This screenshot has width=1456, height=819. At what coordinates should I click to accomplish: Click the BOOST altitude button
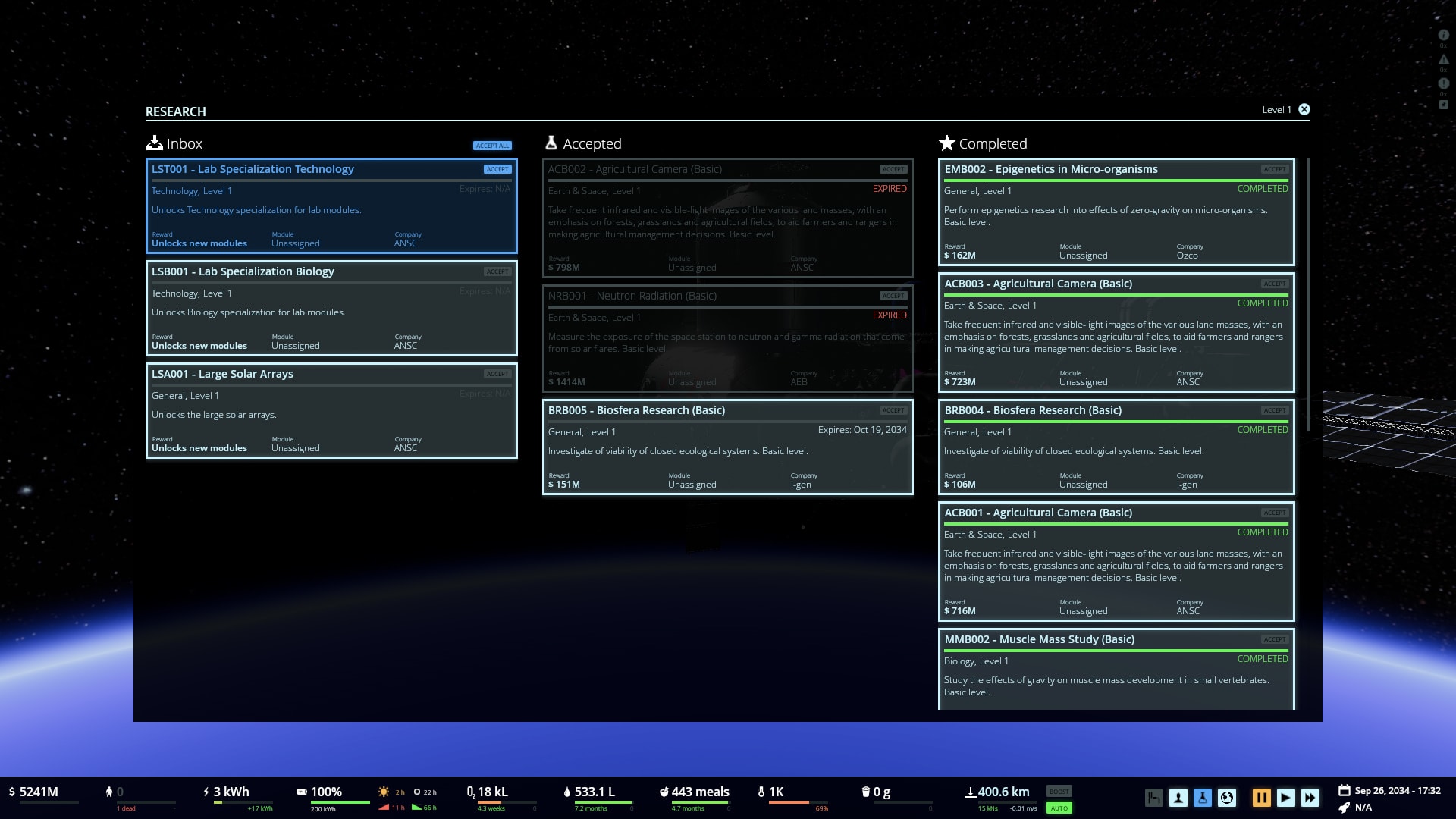1059,791
